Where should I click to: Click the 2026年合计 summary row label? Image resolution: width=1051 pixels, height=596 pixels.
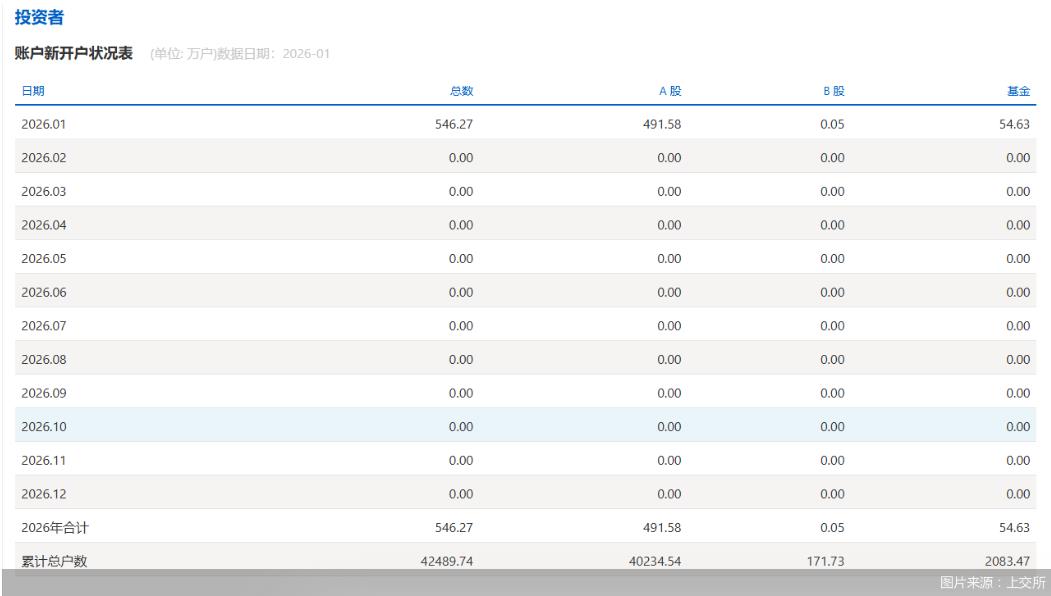(x=54, y=528)
